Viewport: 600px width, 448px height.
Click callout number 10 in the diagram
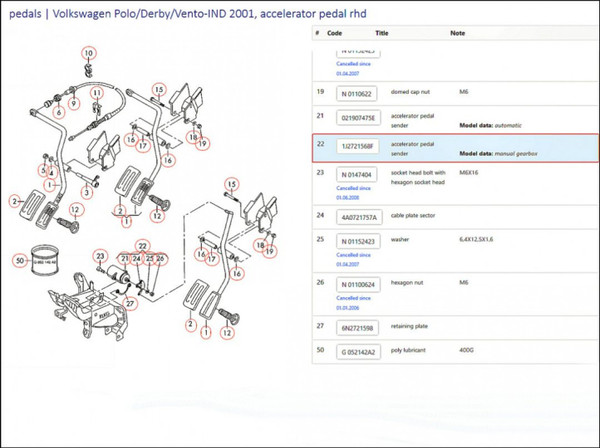(88, 52)
